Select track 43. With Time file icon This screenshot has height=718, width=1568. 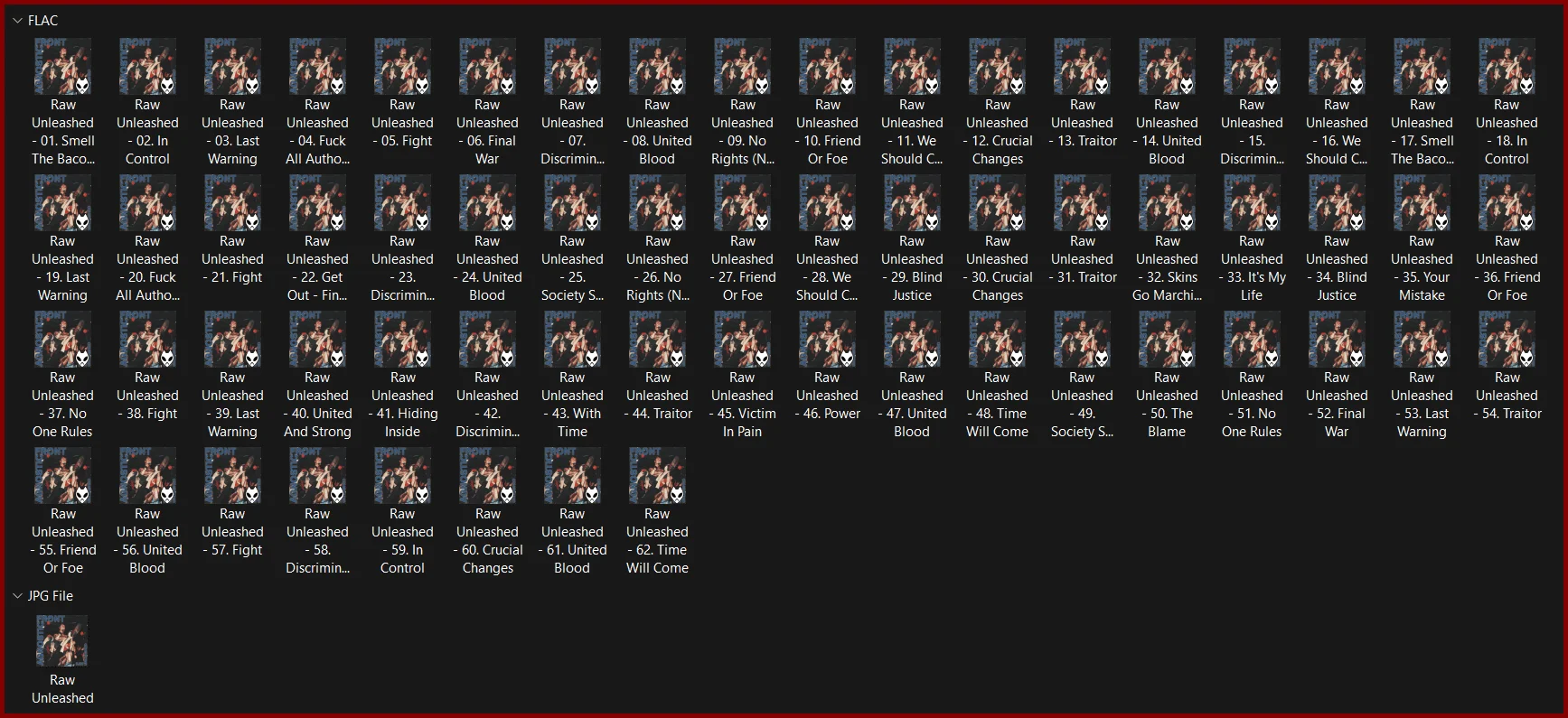pos(572,340)
